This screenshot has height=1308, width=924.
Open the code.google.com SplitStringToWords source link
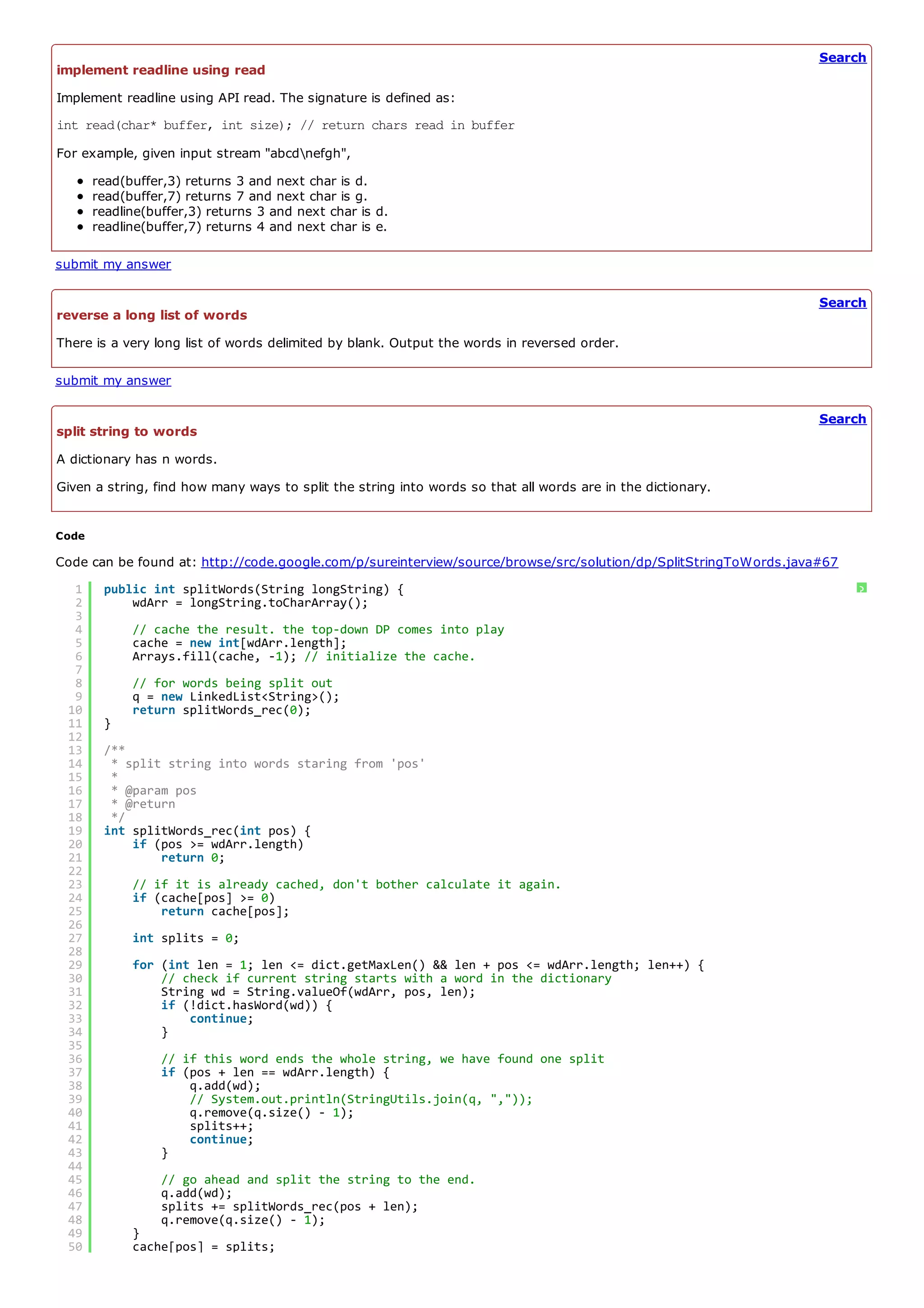(x=519, y=562)
